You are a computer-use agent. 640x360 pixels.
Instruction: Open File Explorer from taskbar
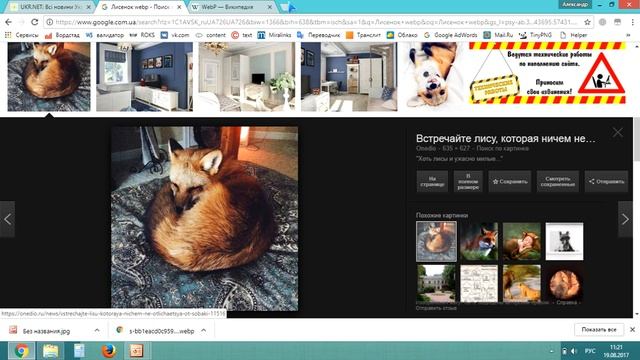50,351
